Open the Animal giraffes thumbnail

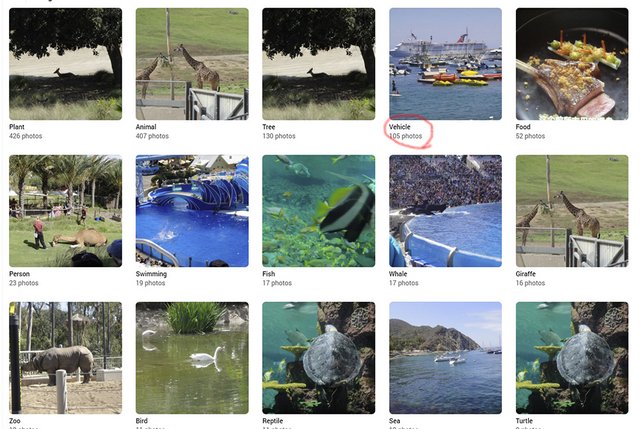192,64
